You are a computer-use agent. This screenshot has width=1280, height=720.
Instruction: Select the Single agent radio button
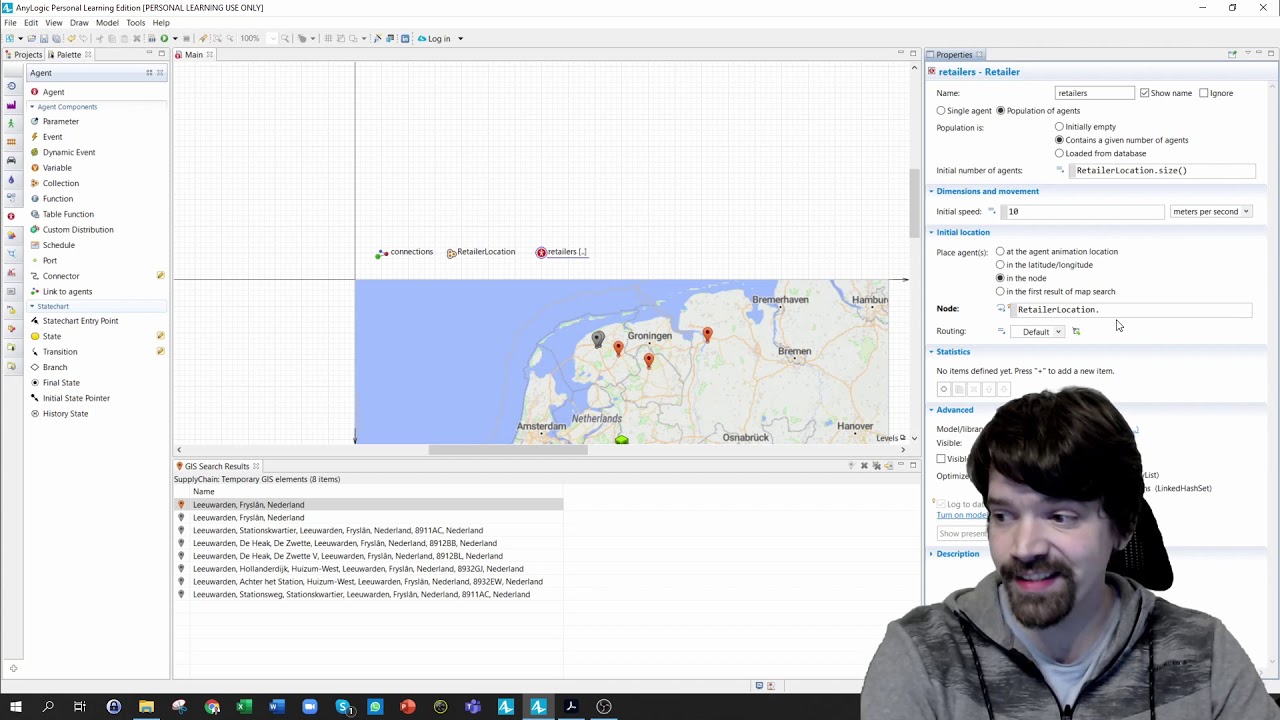tap(941, 111)
